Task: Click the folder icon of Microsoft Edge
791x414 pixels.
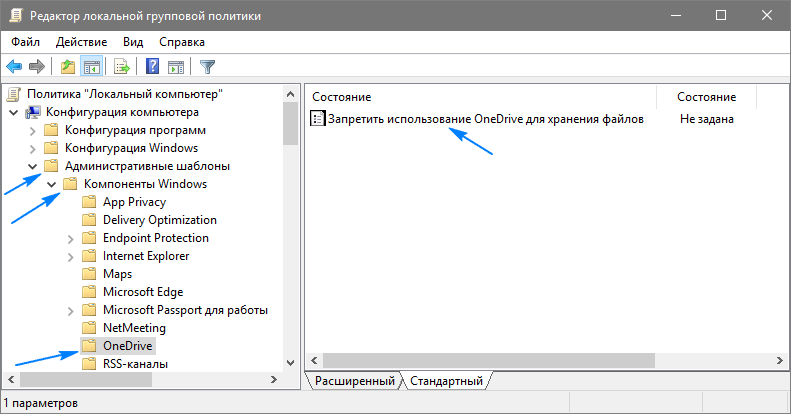Action: (x=89, y=292)
